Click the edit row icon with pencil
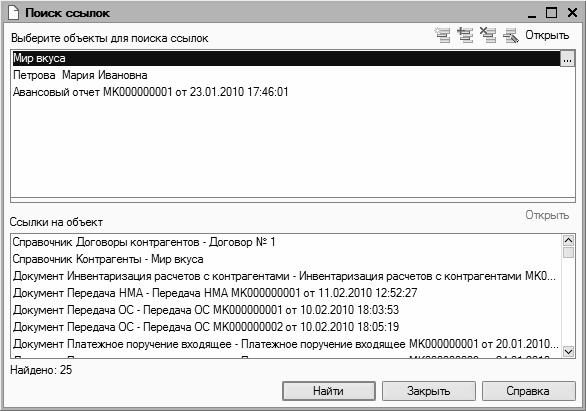The height and width of the screenshot is (411, 586). coord(511,35)
